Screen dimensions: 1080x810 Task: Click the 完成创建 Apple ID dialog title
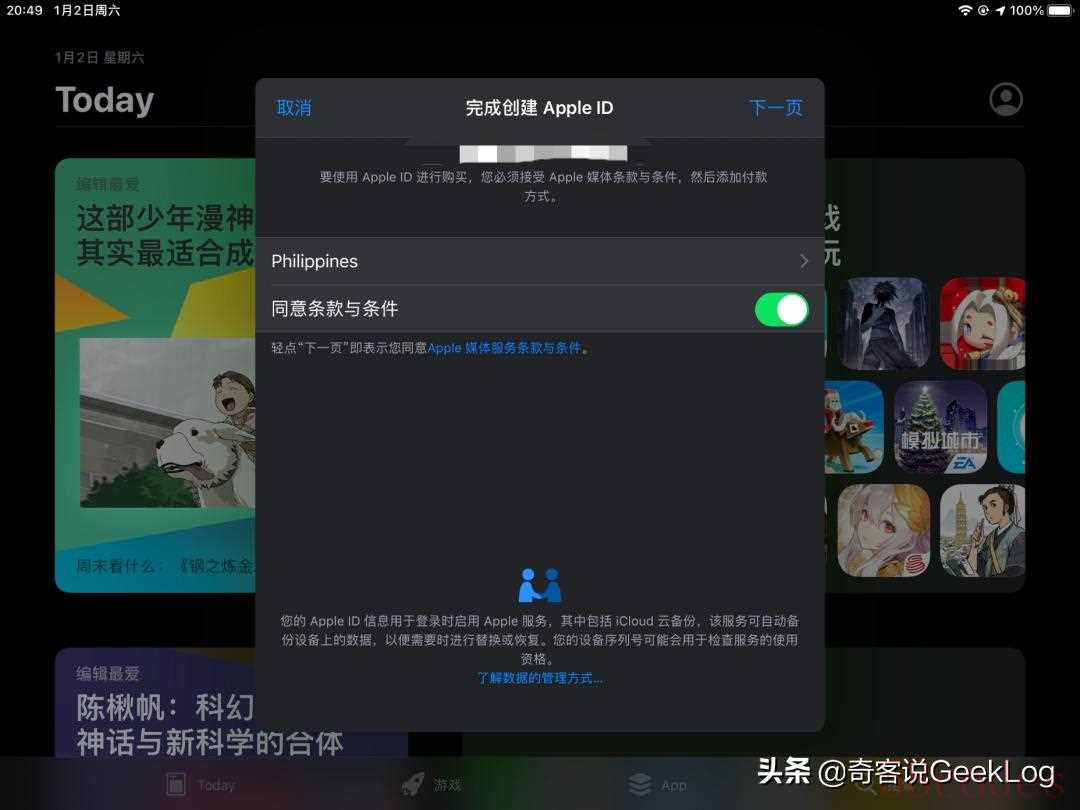click(539, 108)
